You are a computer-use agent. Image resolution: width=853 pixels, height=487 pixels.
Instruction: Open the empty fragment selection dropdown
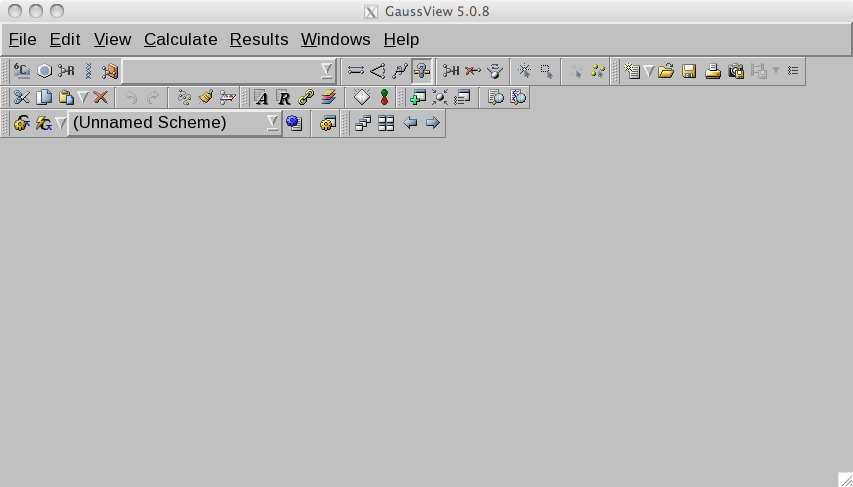coord(229,71)
